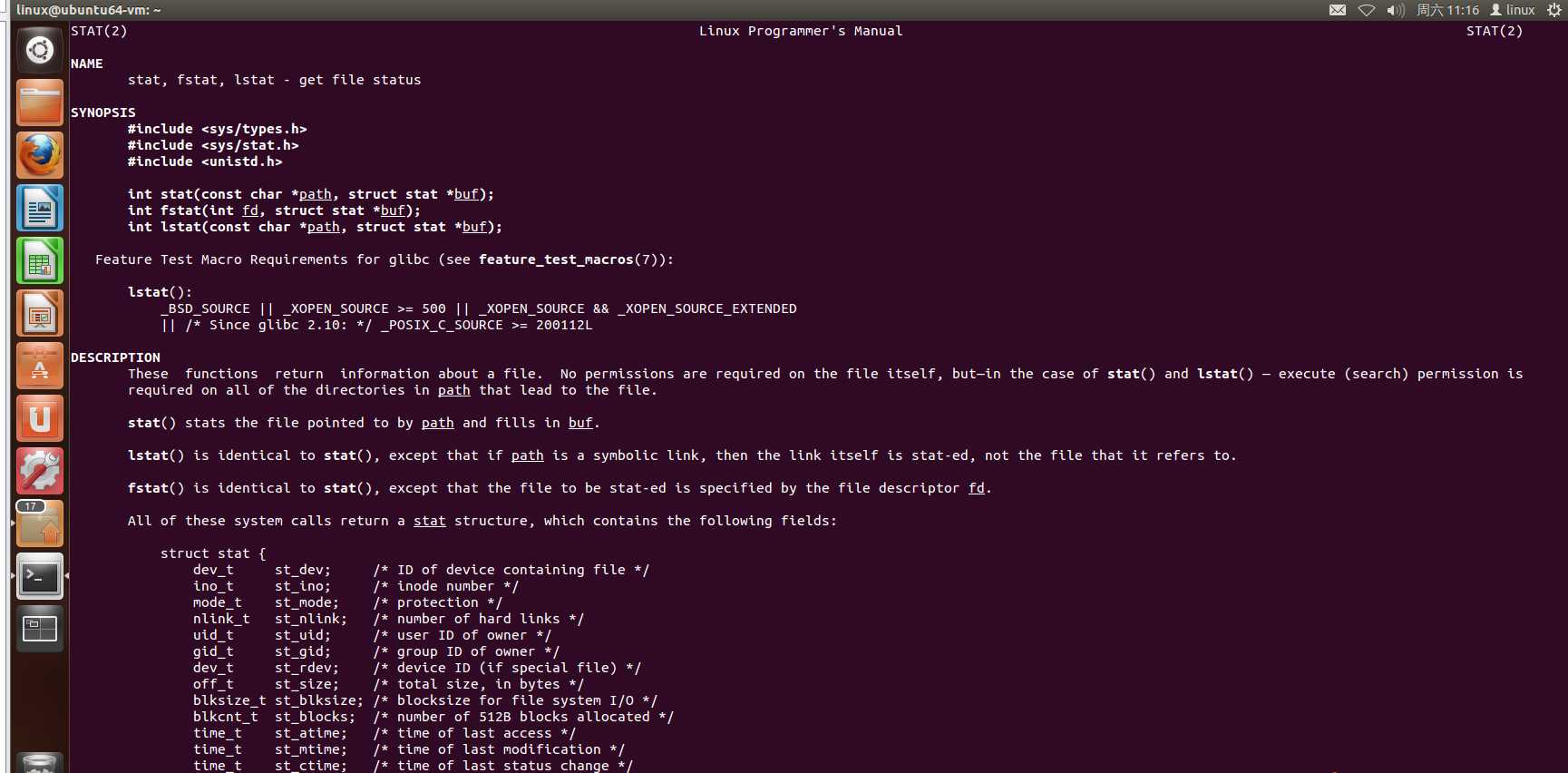1568x773 pixels.
Task: Focus the Terminal launcher icon
Action: click(40, 576)
